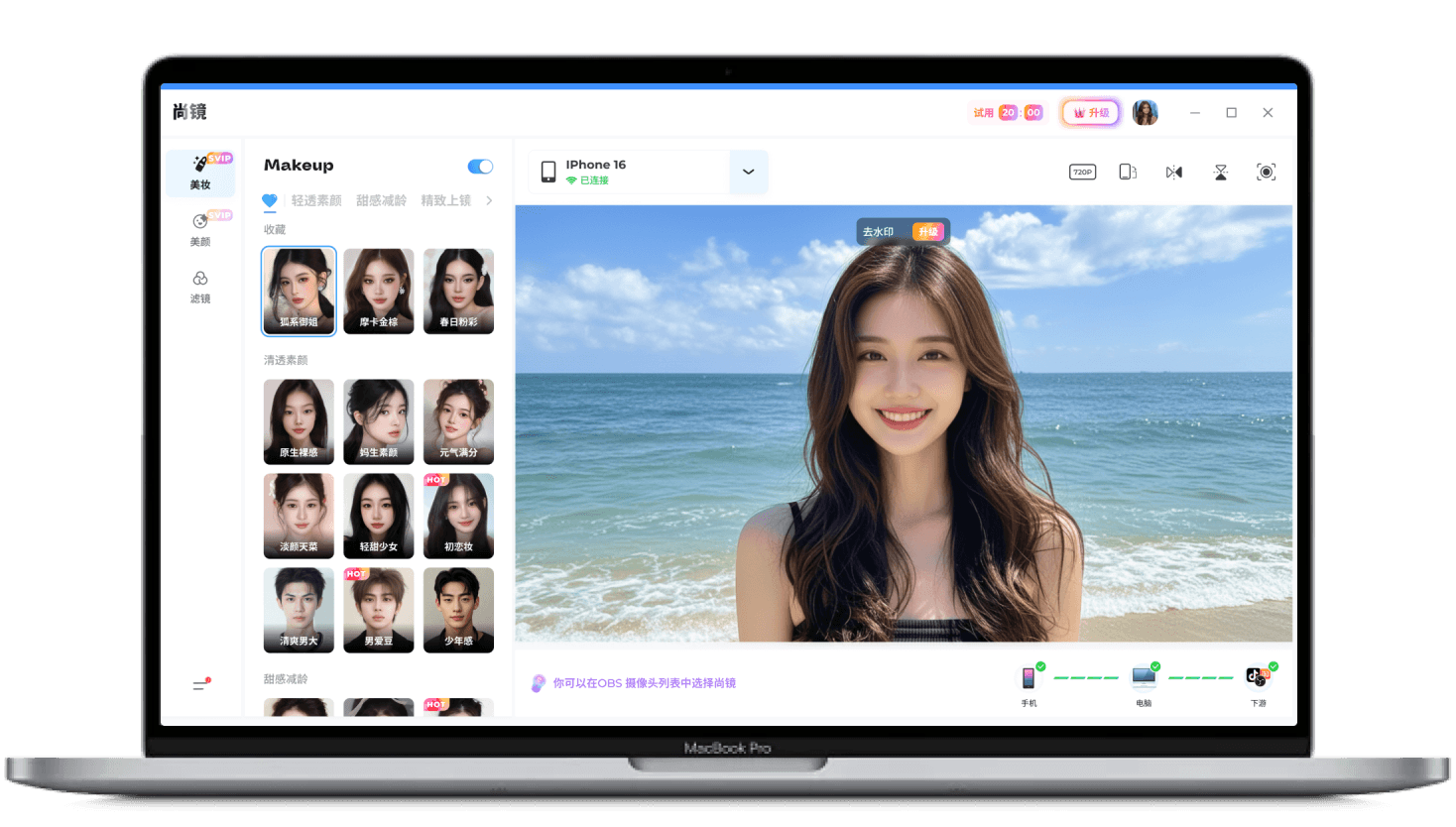Click the capture/record icon at top right
This screenshot has height=827, width=1456.
click(1267, 172)
